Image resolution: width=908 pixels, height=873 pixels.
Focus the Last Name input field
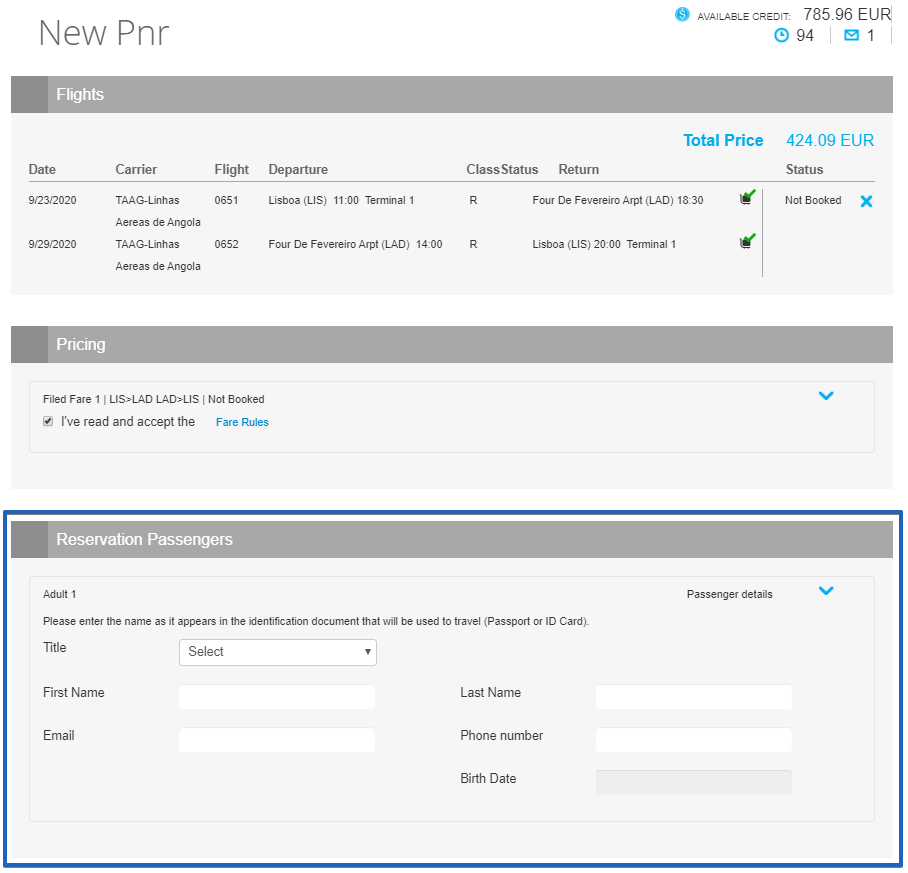point(693,697)
